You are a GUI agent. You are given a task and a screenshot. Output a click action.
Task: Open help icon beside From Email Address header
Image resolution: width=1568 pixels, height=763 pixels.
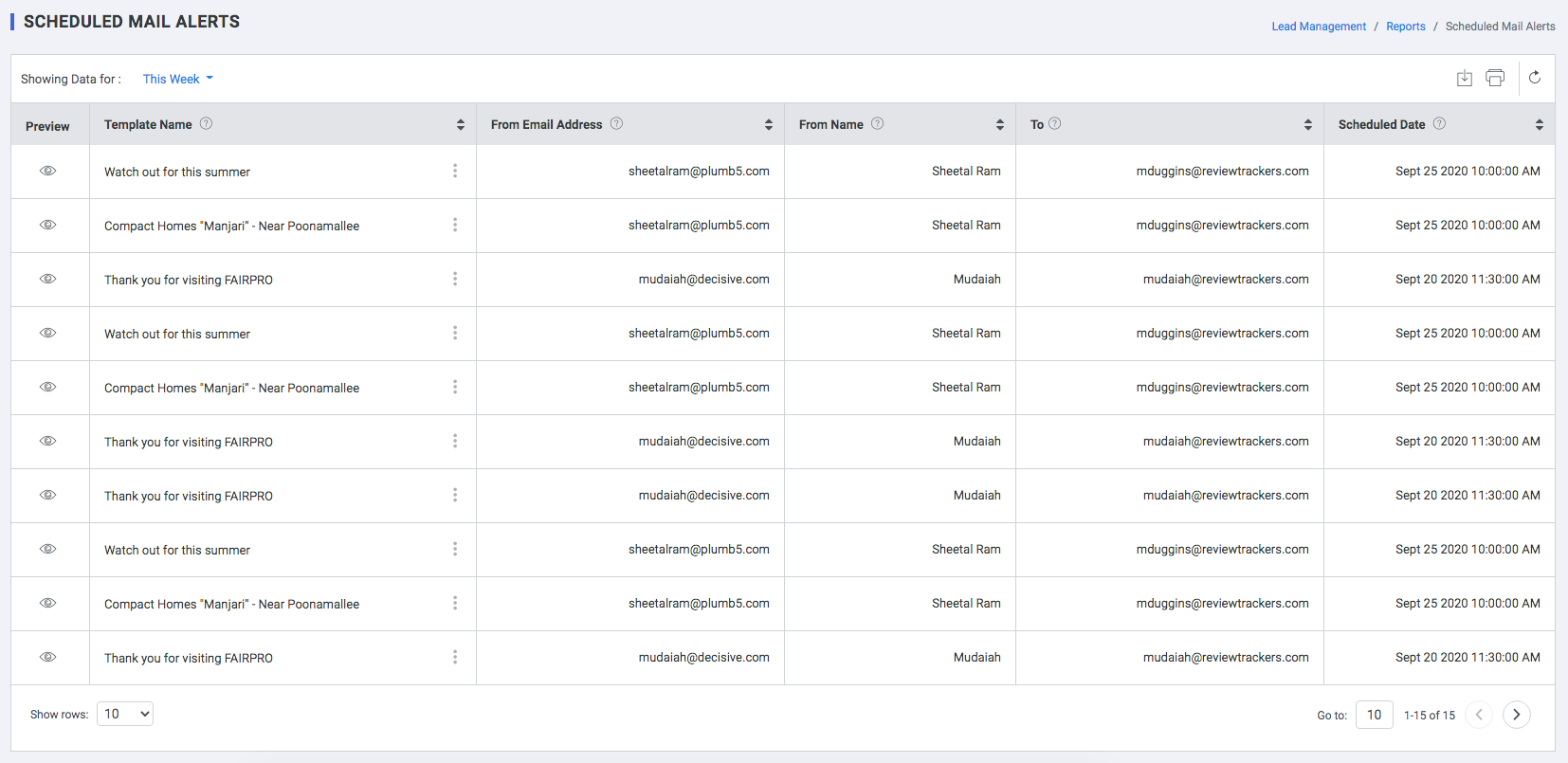(616, 123)
